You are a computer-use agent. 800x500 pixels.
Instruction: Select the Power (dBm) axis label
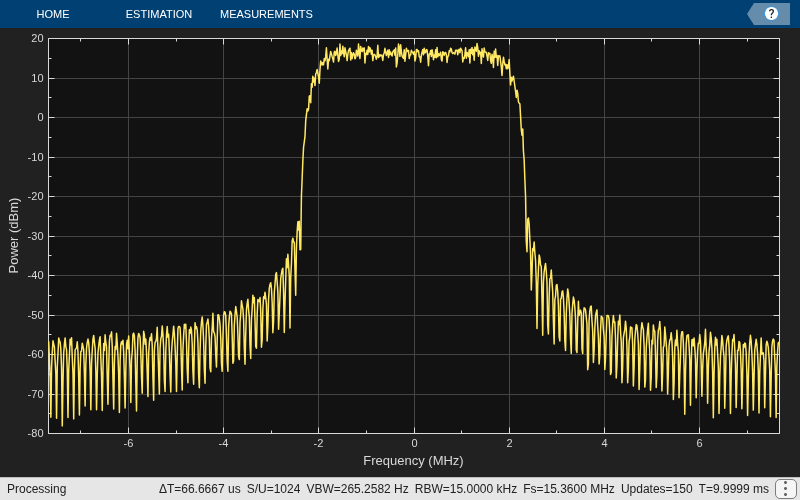14,236
